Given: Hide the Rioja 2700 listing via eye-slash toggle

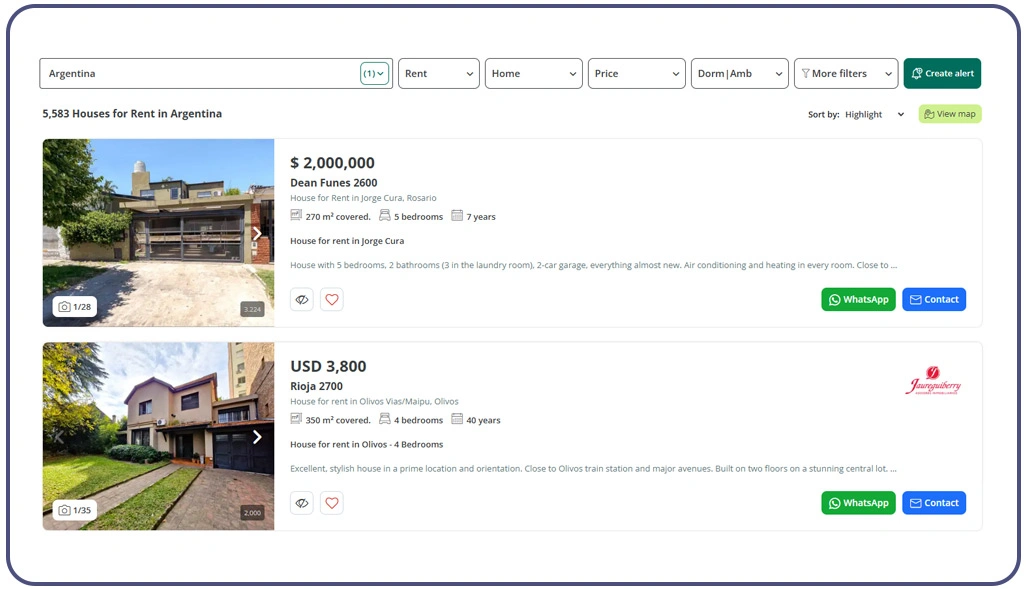Looking at the screenshot, I should pyautogui.click(x=302, y=503).
